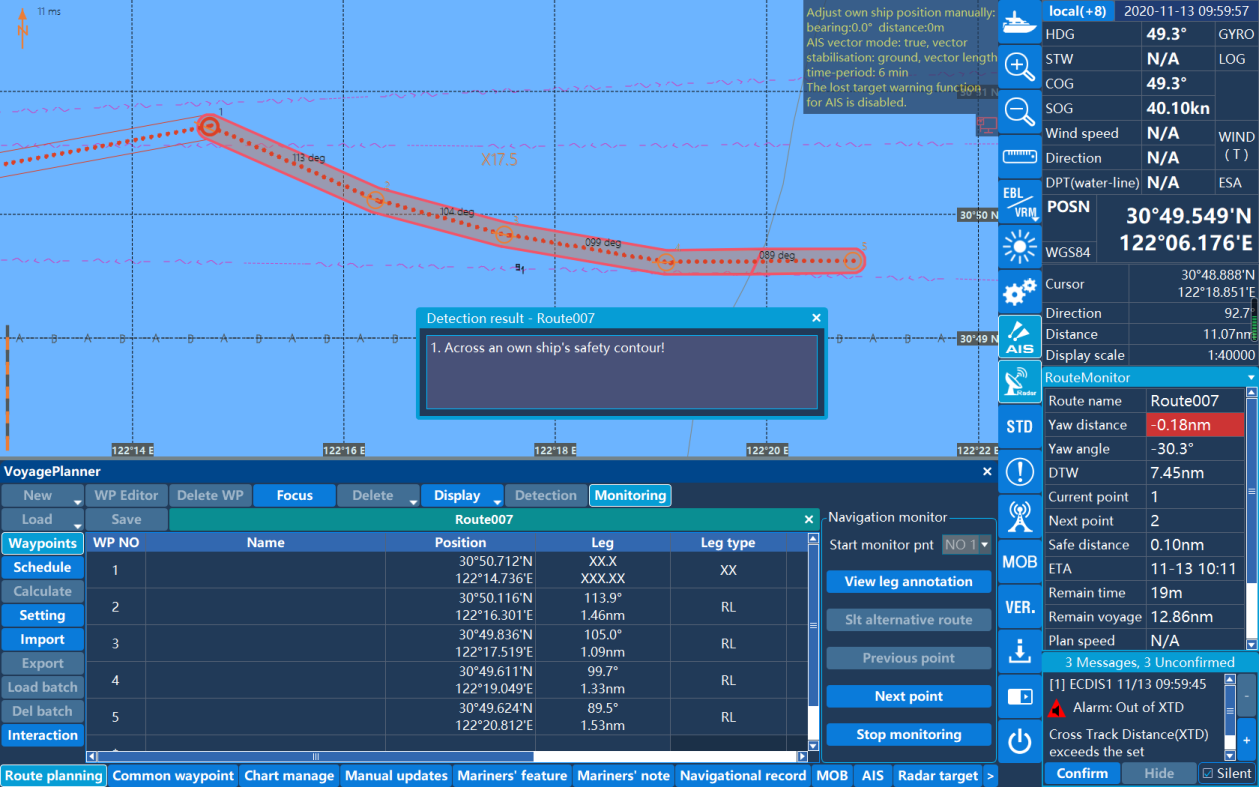Select the Mariners' feature tab

[x=512, y=775]
